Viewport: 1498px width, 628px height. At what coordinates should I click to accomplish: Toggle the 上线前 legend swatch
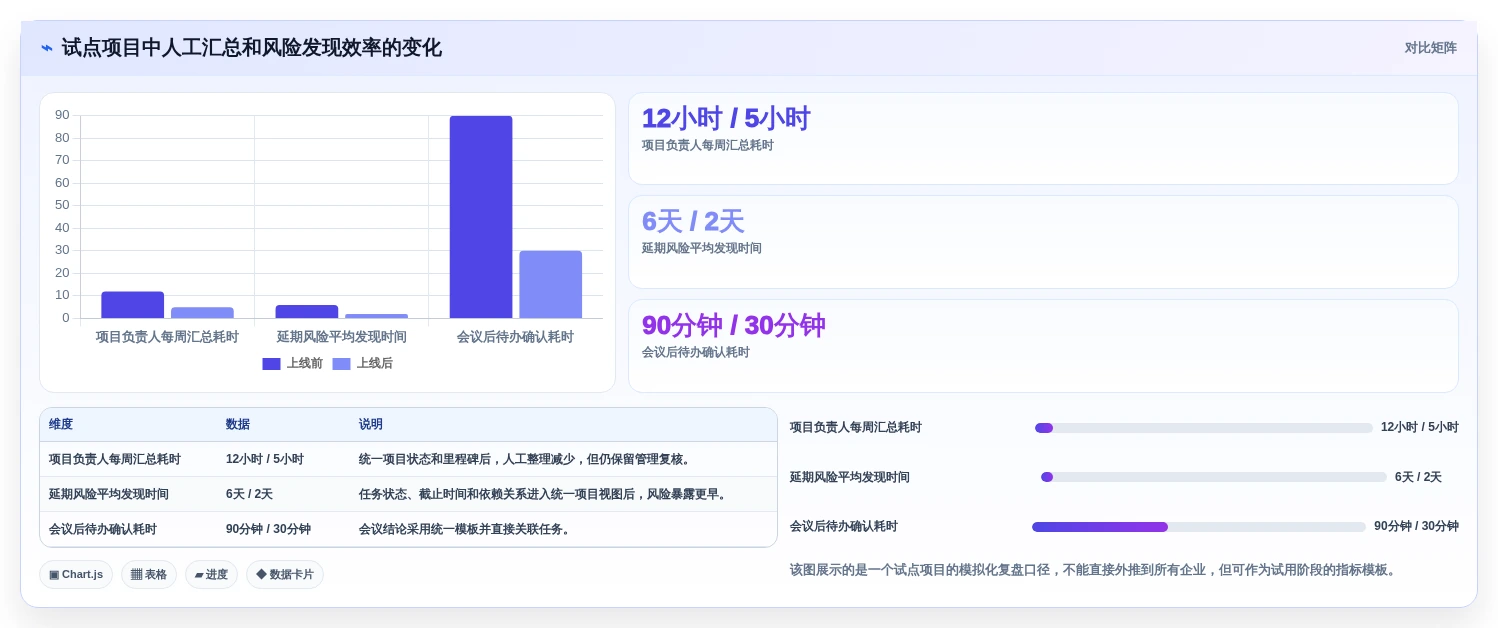pyautogui.click(x=271, y=364)
